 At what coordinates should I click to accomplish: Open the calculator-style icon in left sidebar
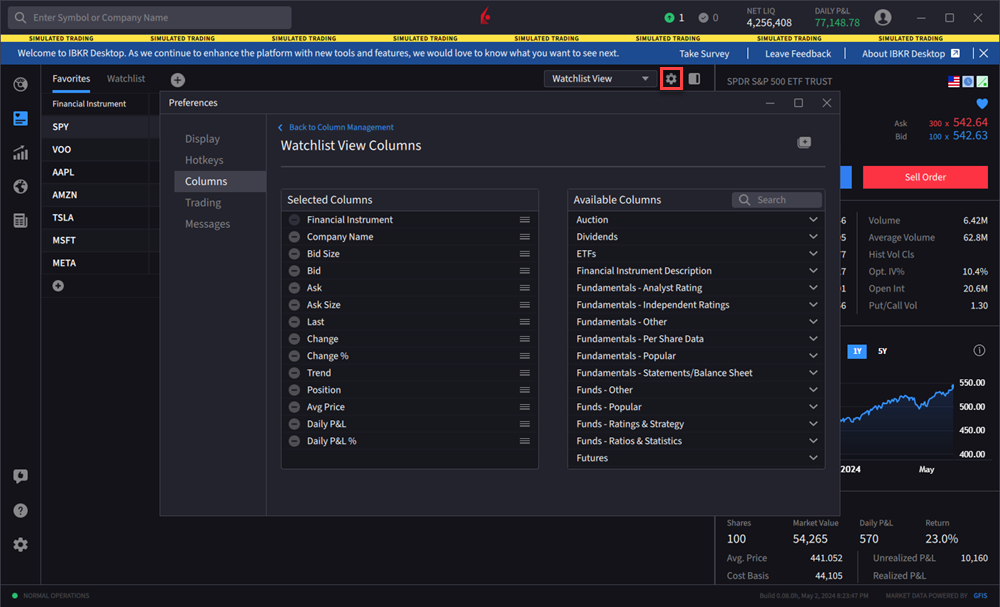(20, 220)
